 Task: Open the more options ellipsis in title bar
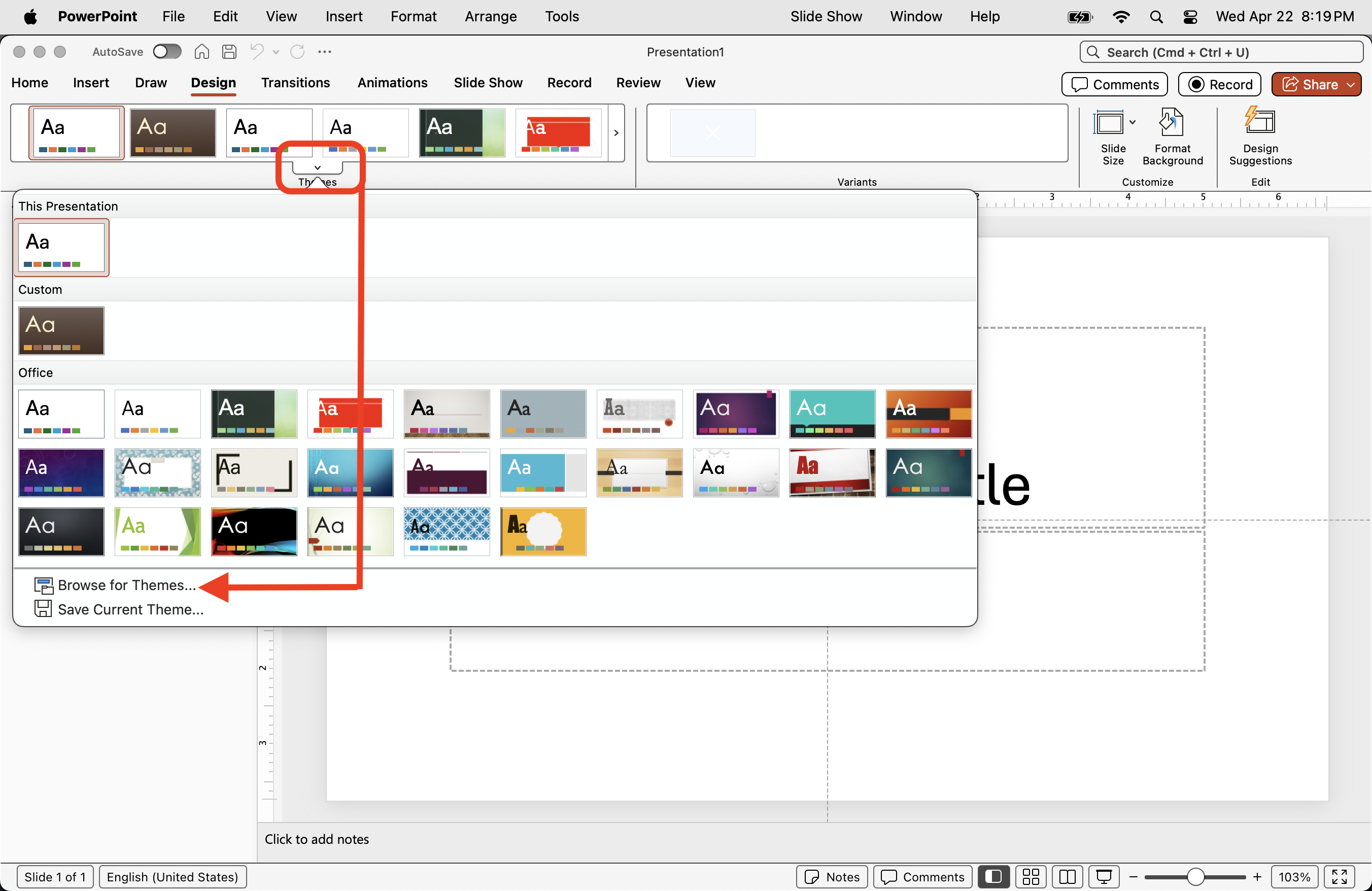point(325,52)
